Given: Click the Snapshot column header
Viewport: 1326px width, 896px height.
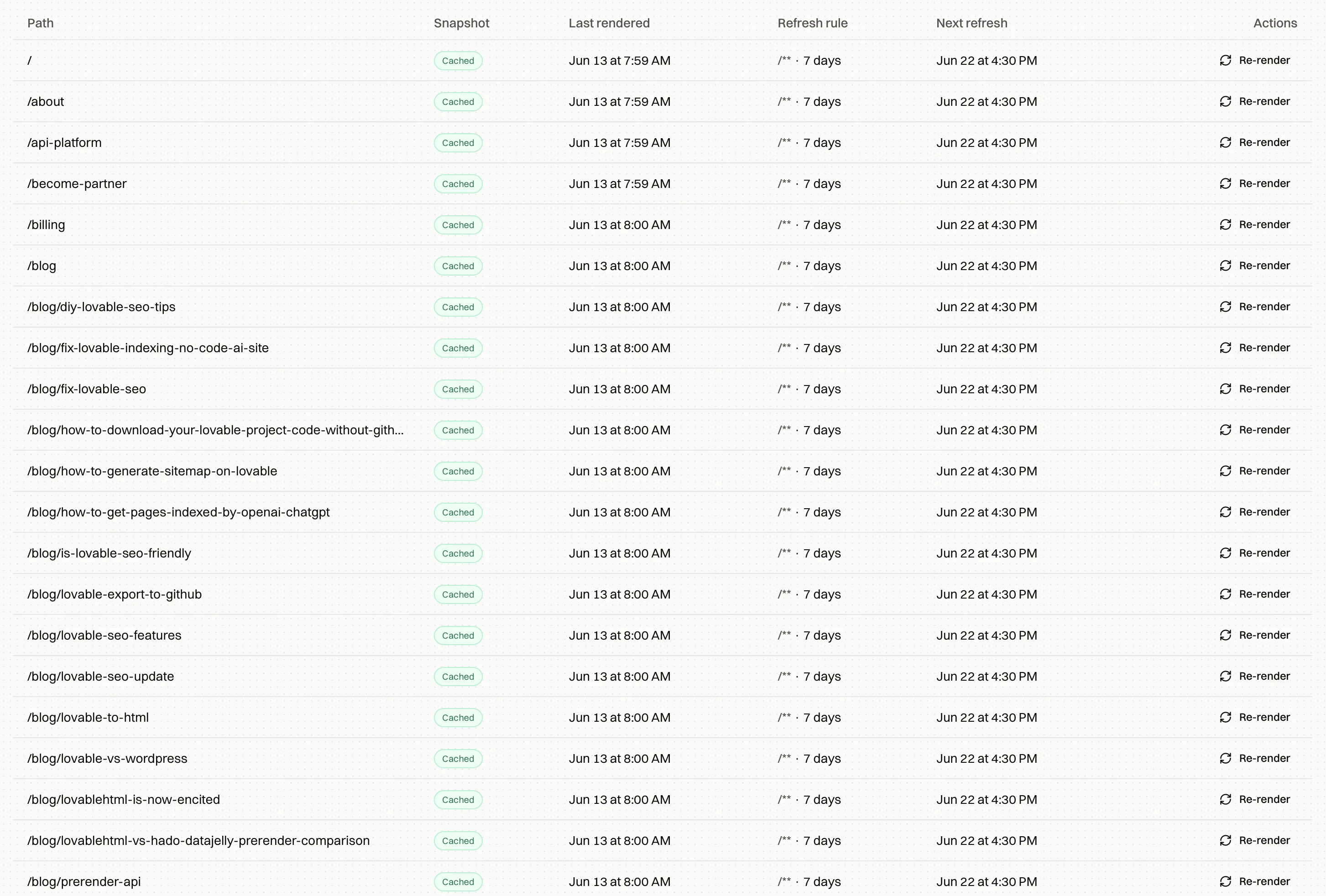Looking at the screenshot, I should tap(462, 23).
